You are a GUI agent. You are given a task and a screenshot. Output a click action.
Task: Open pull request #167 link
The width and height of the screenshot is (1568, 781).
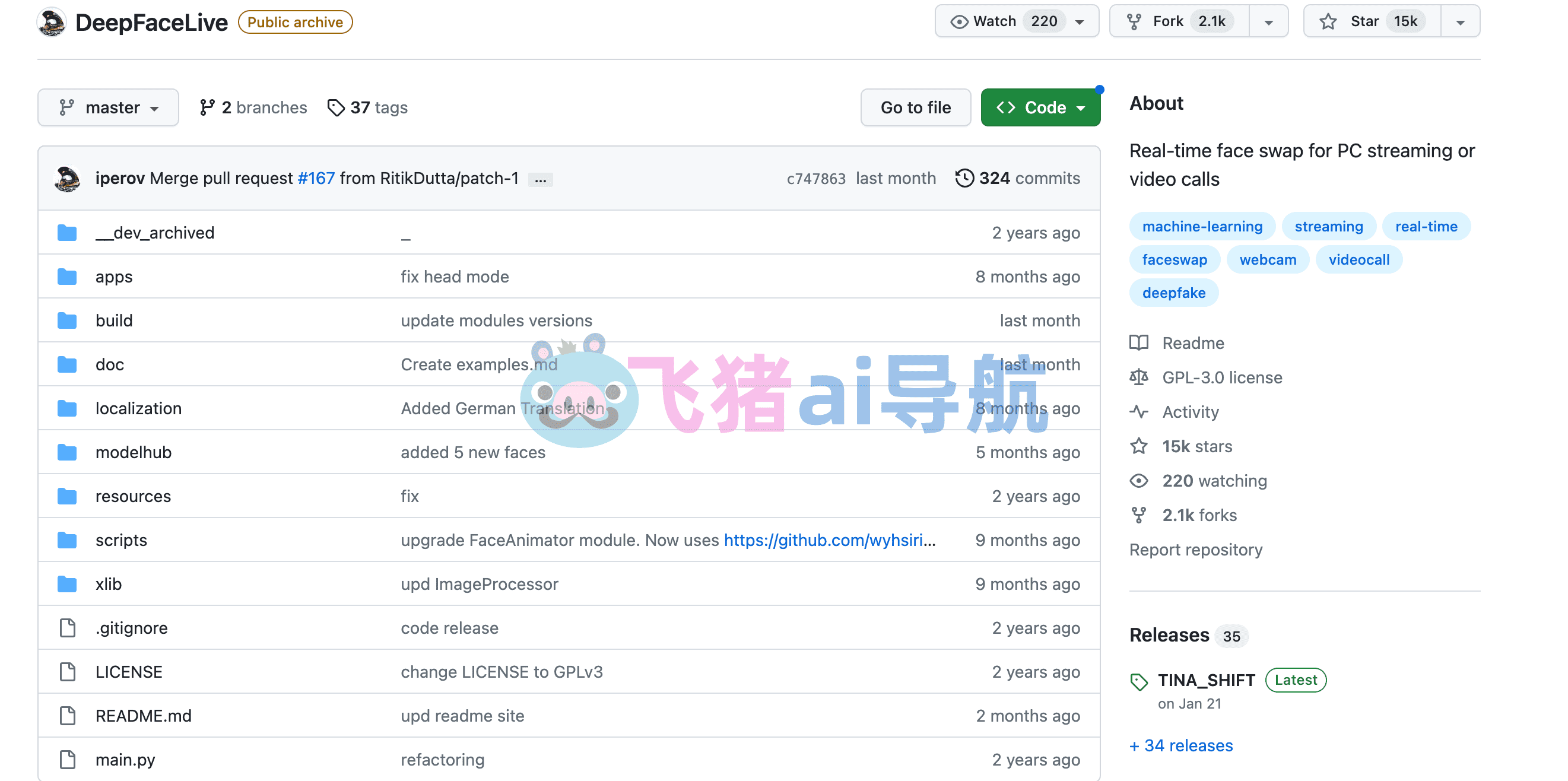(x=316, y=179)
